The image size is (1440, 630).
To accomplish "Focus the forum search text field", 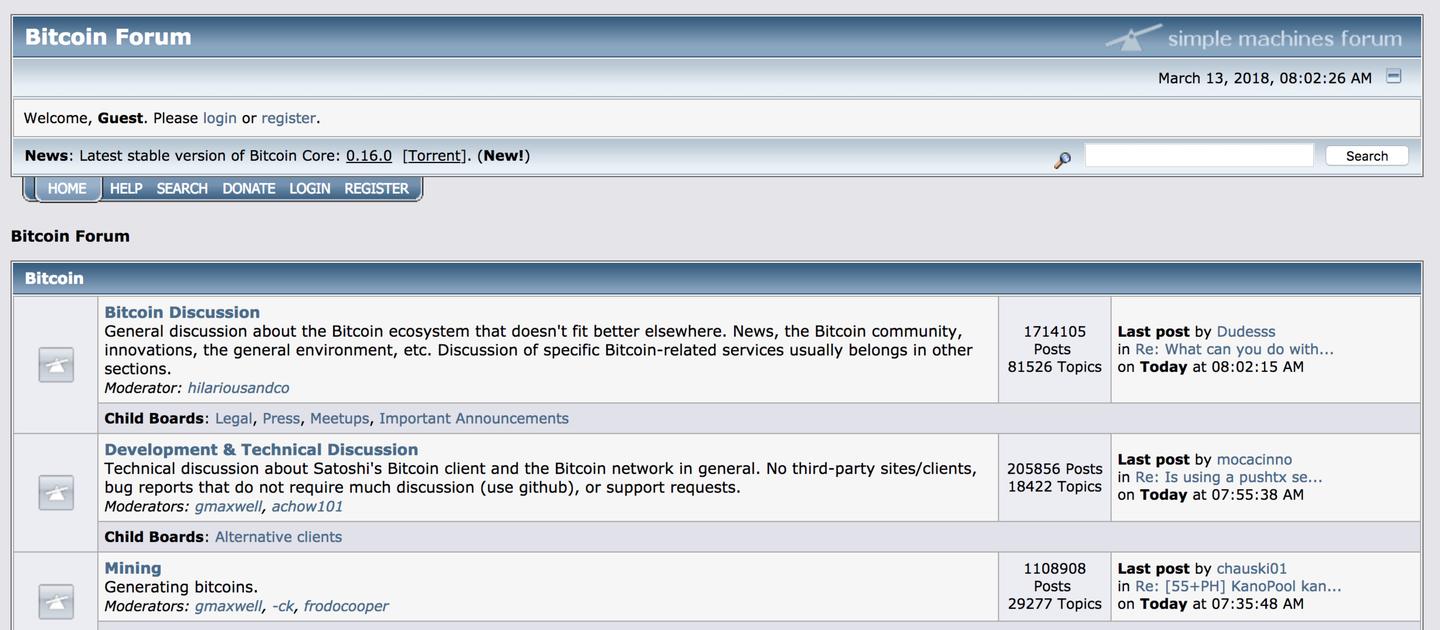I will pyautogui.click(x=1198, y=155).
